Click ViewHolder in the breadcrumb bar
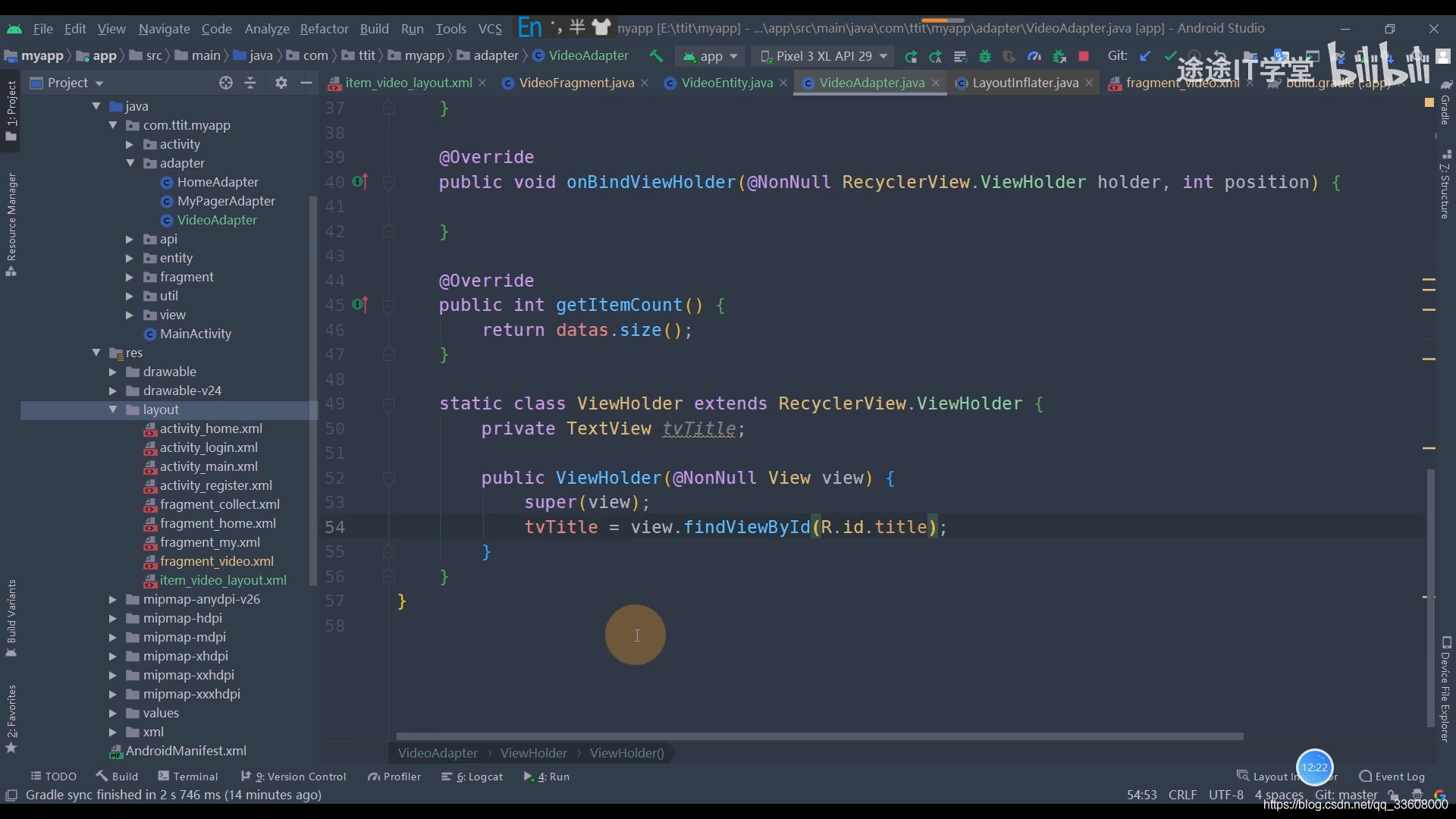 tap(533, 753)
